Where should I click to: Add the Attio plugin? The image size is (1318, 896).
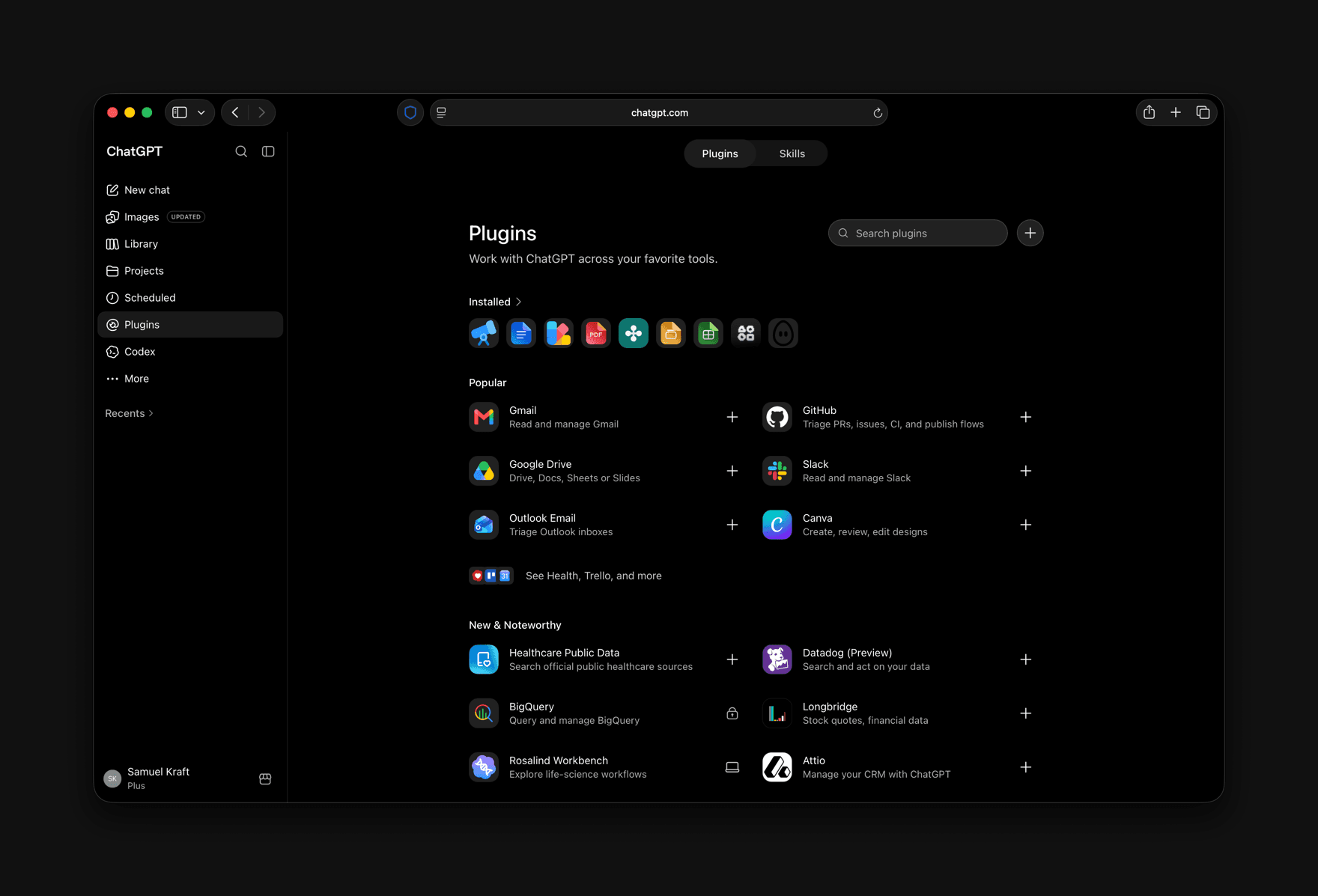click(x=1026, y=767)
